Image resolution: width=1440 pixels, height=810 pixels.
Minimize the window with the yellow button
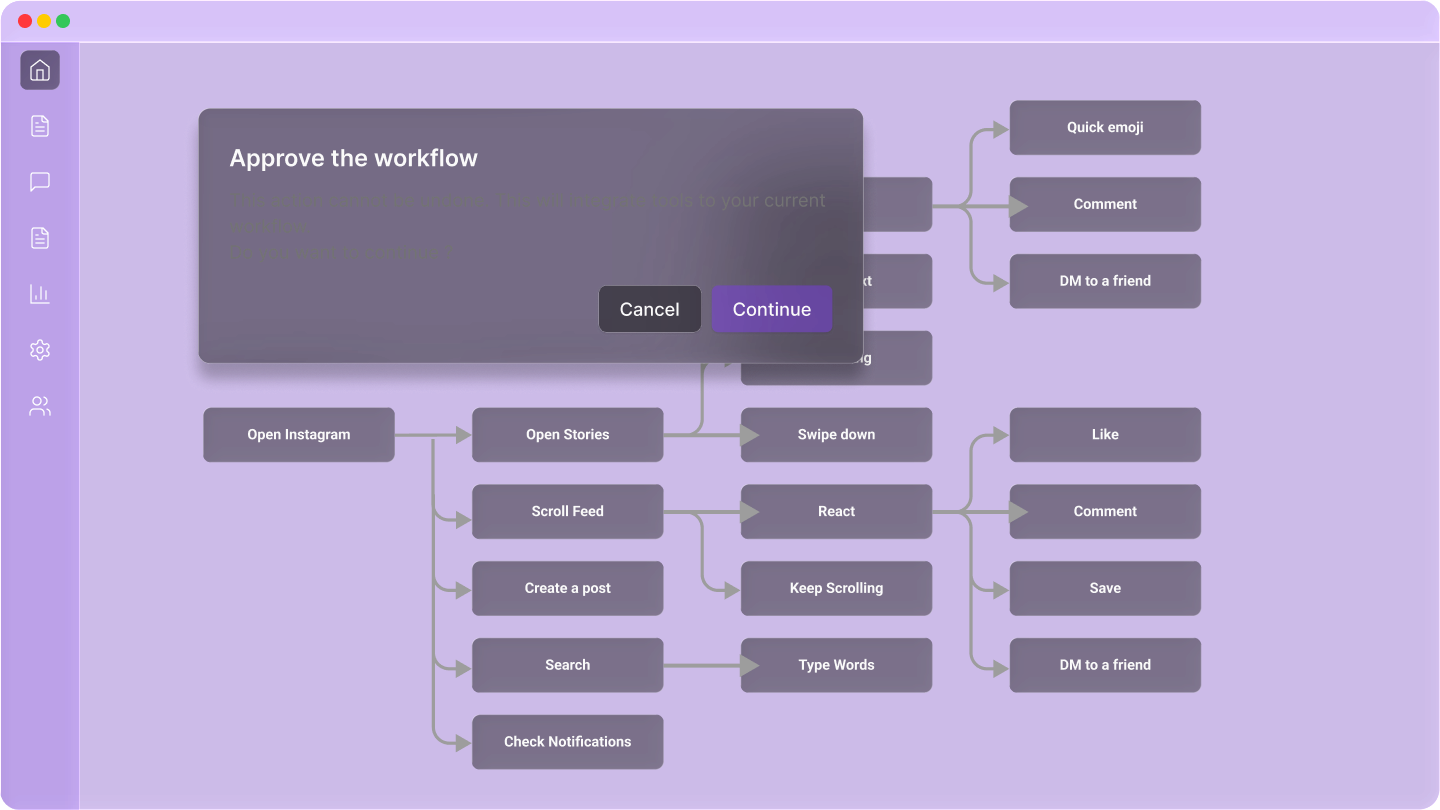[44, 21]
